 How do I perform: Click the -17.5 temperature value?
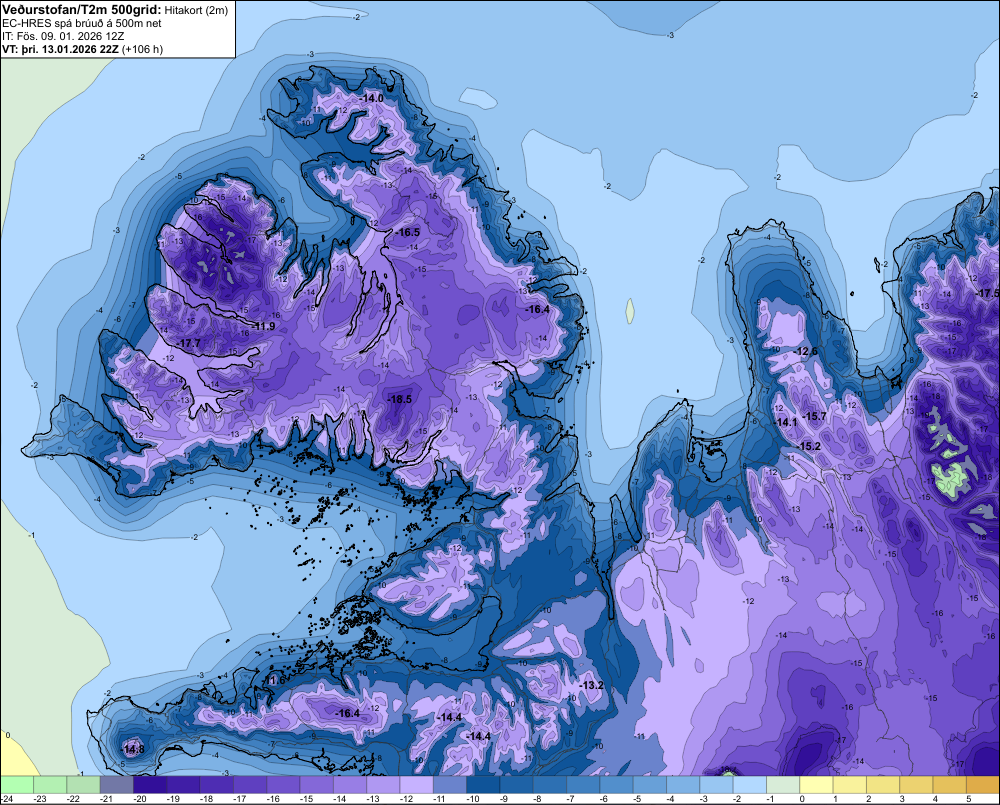coord(988,293)
